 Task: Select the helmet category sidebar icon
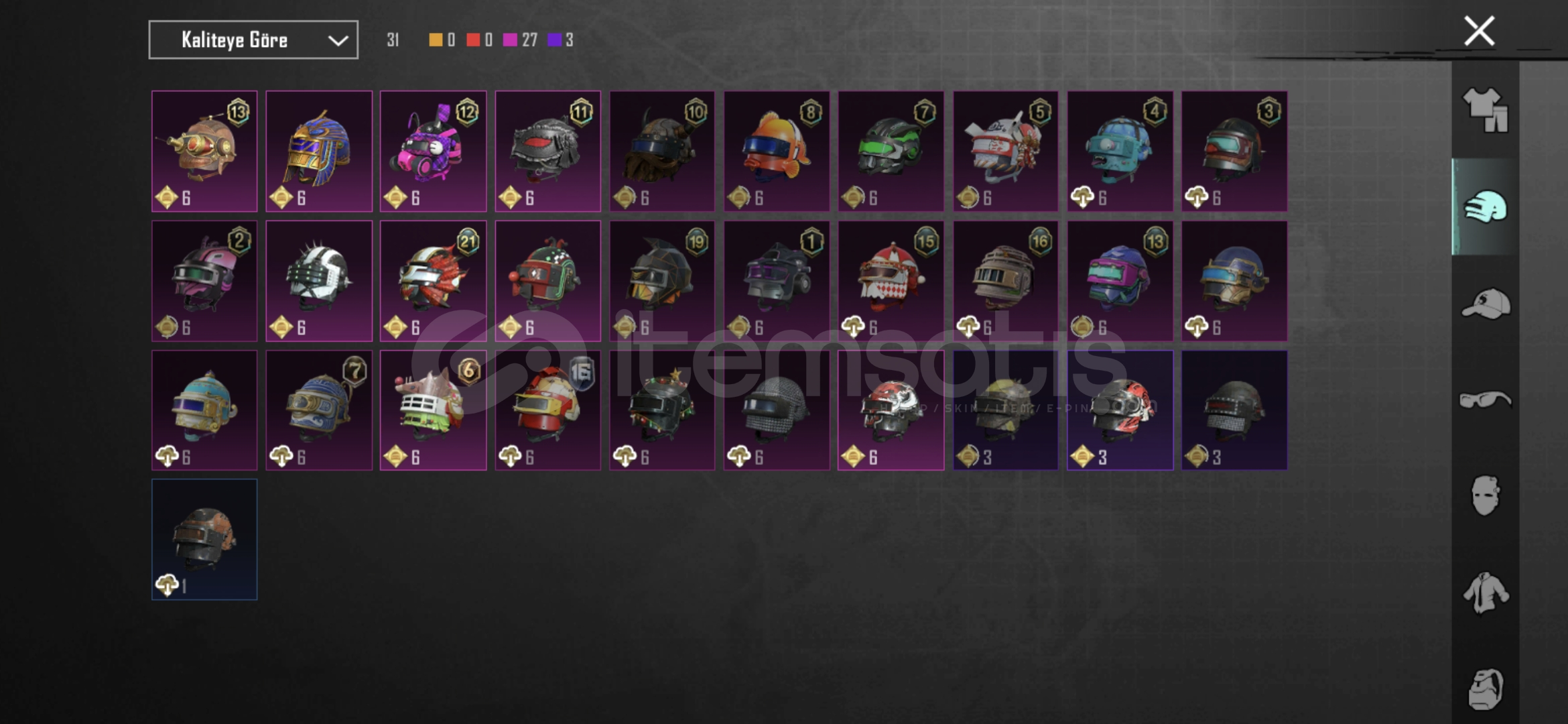1486,206
